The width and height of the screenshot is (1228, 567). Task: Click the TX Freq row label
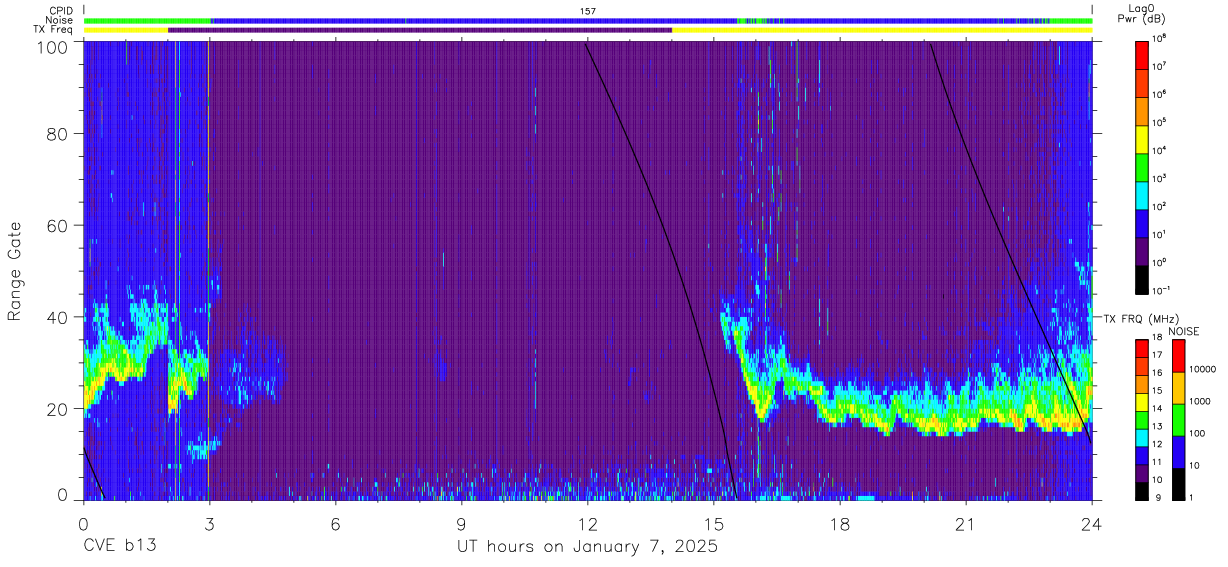[54, 30]
